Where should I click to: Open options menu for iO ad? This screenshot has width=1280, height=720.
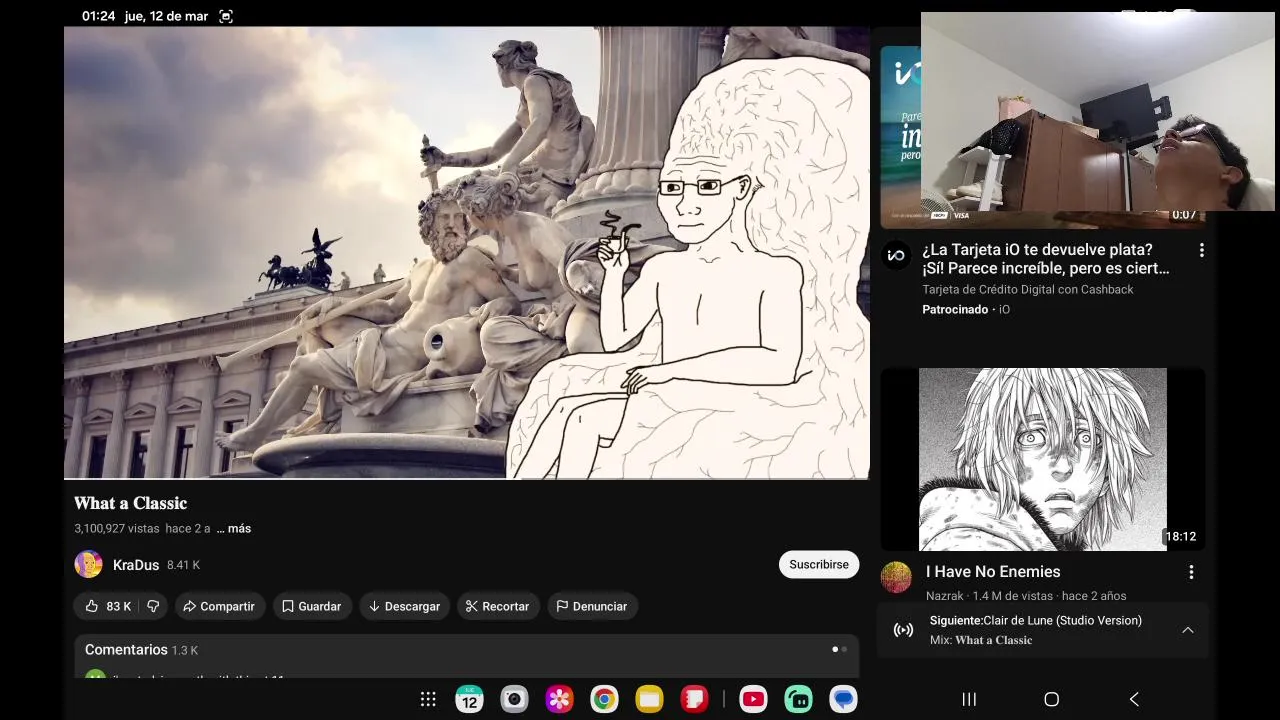pyautogui.click(x=1201, y=251)
